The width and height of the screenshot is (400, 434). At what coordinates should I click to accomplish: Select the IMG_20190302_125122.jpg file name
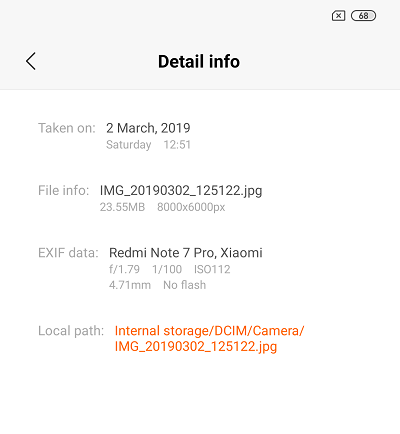click(181, 191)
